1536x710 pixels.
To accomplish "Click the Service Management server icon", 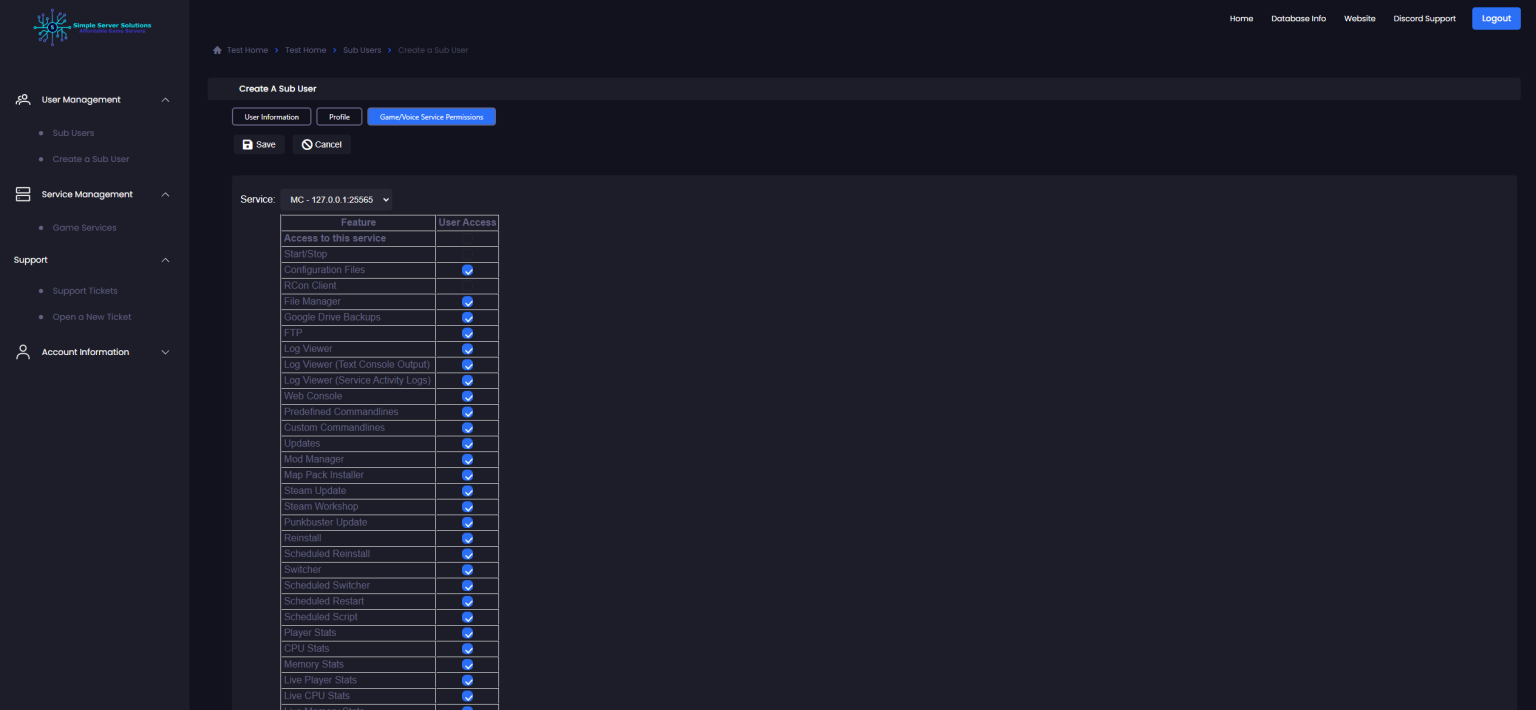I will [23, 194].
